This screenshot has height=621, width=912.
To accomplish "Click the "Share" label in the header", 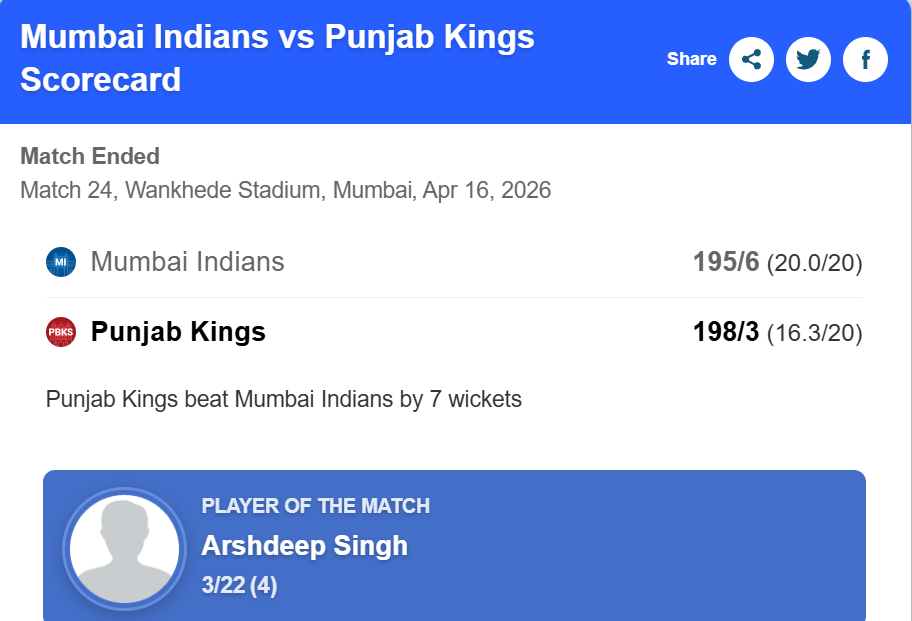I will click(691, 59).
